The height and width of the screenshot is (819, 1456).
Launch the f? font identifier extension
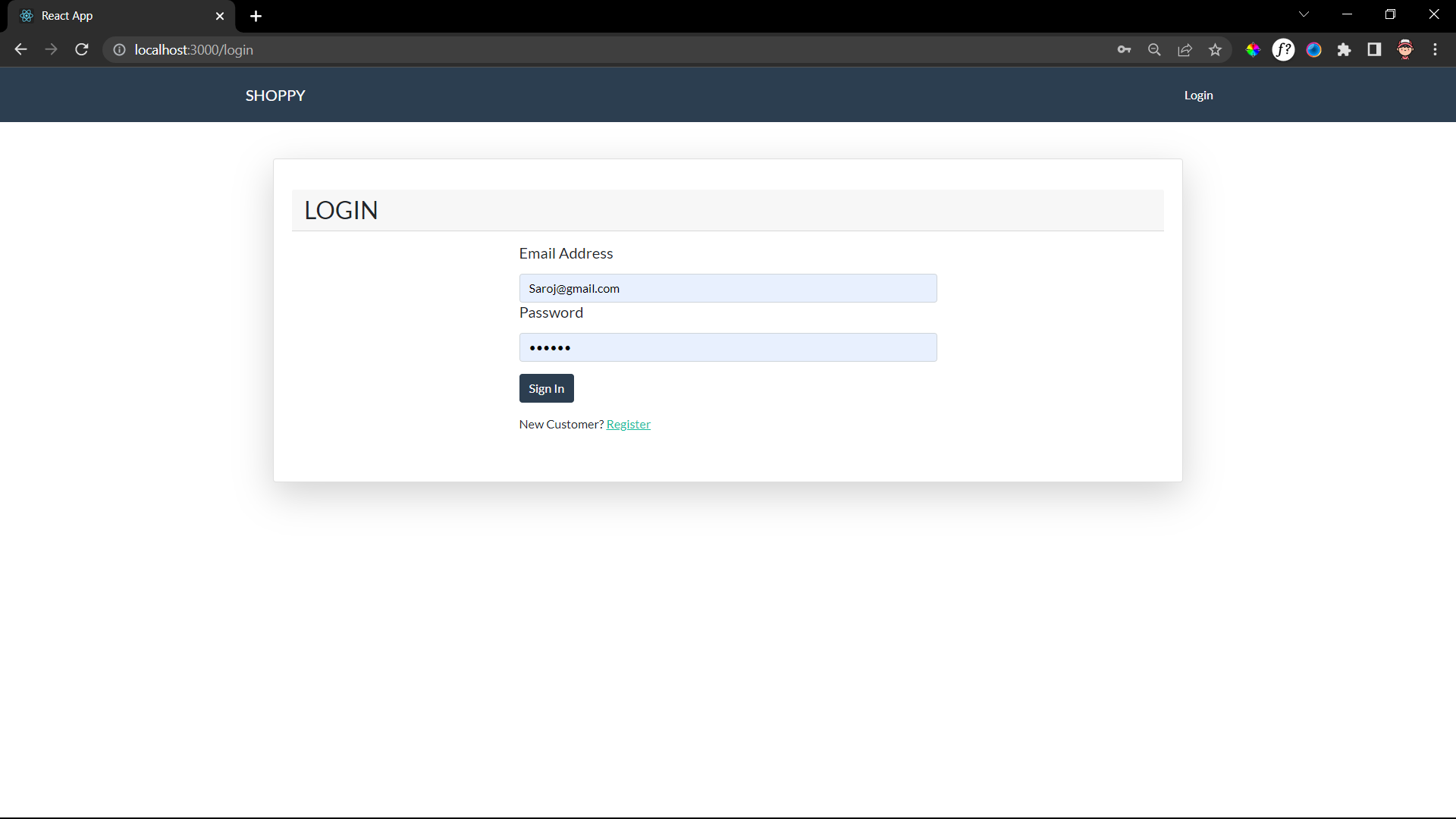click(x=1284, y=49)
